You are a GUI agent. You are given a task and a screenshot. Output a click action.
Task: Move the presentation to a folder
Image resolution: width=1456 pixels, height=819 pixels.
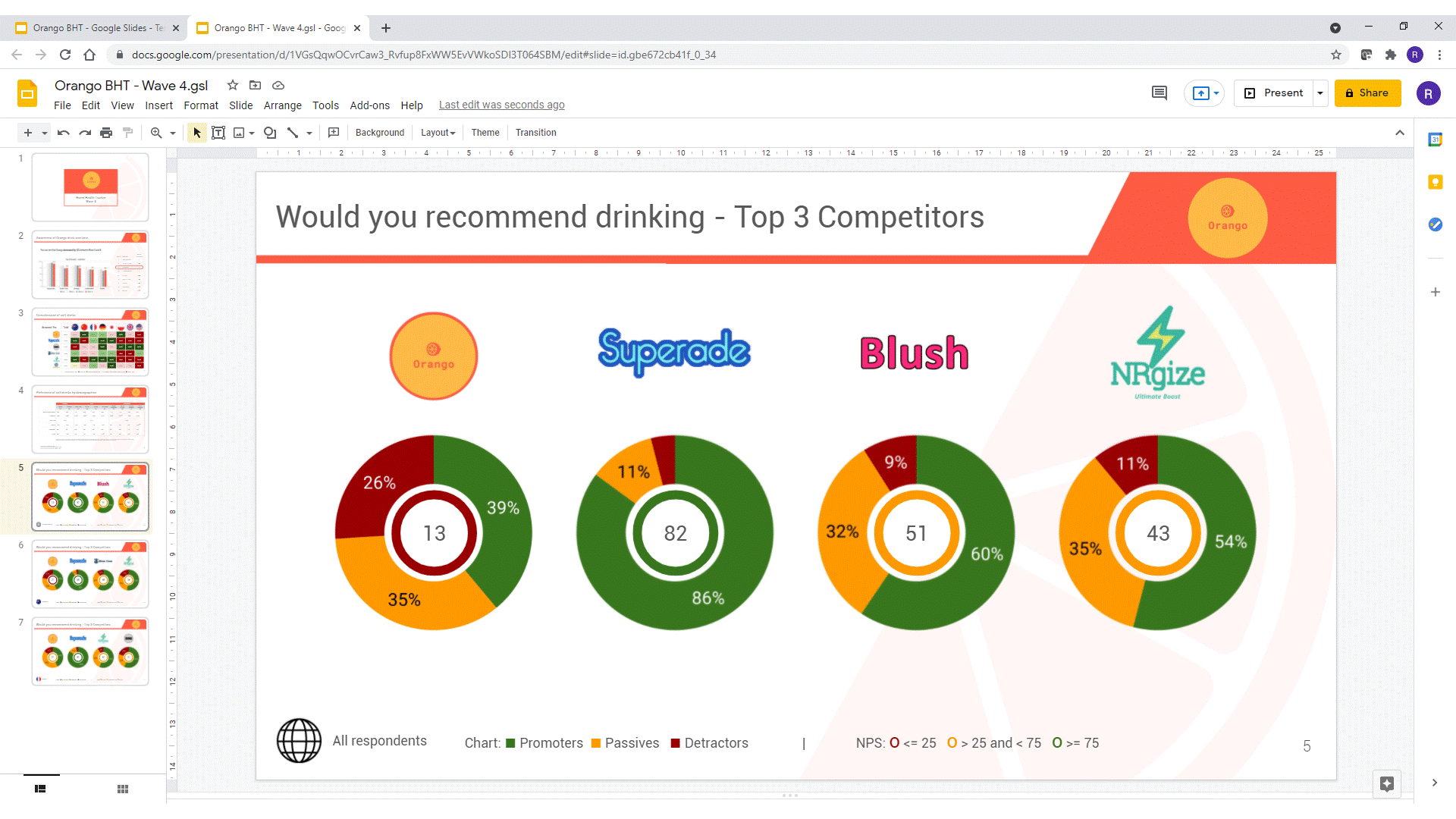point(256,85)
